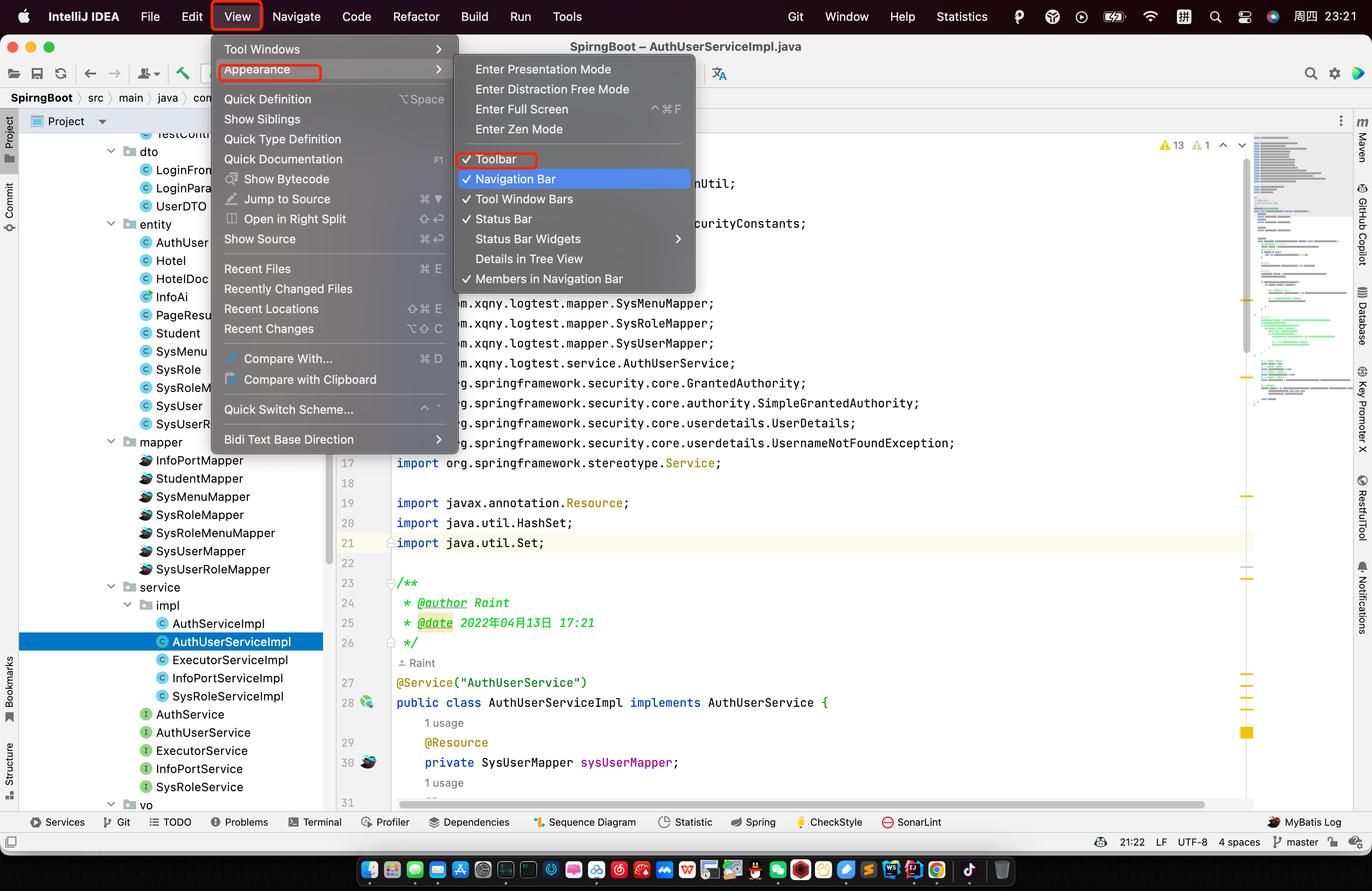Choose Quick Documentation menu item
The height and width of the screenshot is (891, 1372).
(x=334, y=159)
